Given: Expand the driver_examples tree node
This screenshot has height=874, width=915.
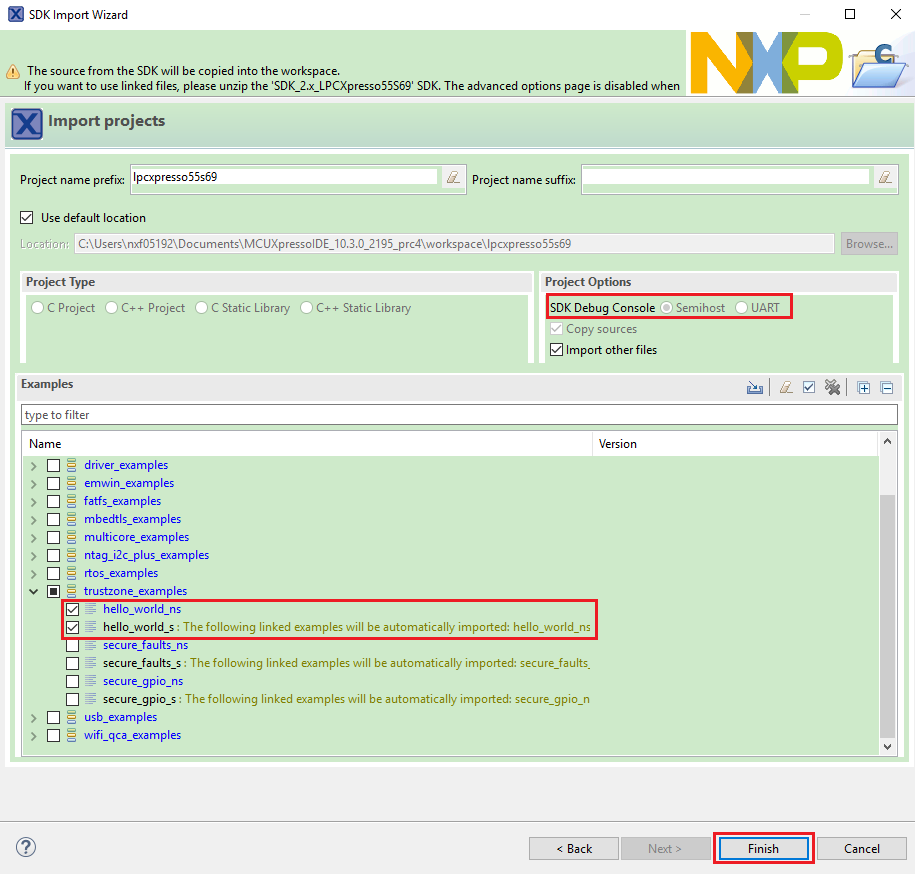Looking at the screenshot, I should pyautogui.click(x=34, y=465).
